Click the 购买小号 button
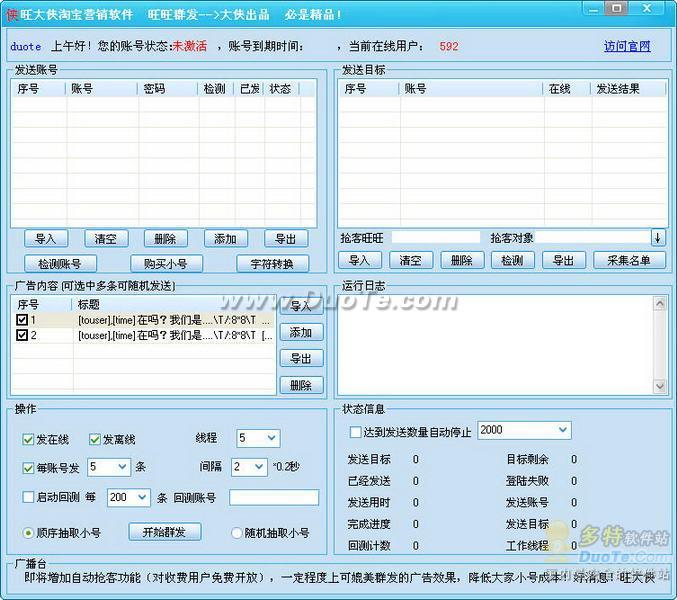 (x=166, y=263)
